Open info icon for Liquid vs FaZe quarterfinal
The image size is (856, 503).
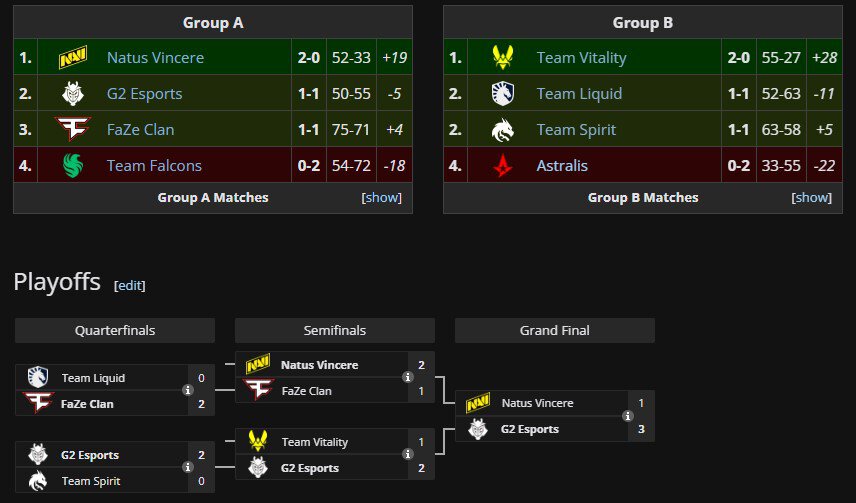pyautogui.click(x=188, y=390)
